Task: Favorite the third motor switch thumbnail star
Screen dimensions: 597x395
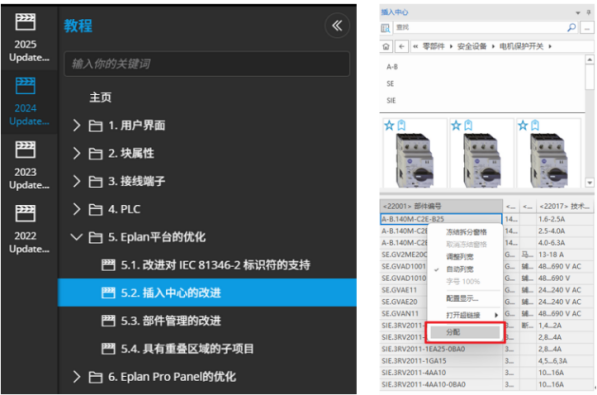Action: point(523,125)
